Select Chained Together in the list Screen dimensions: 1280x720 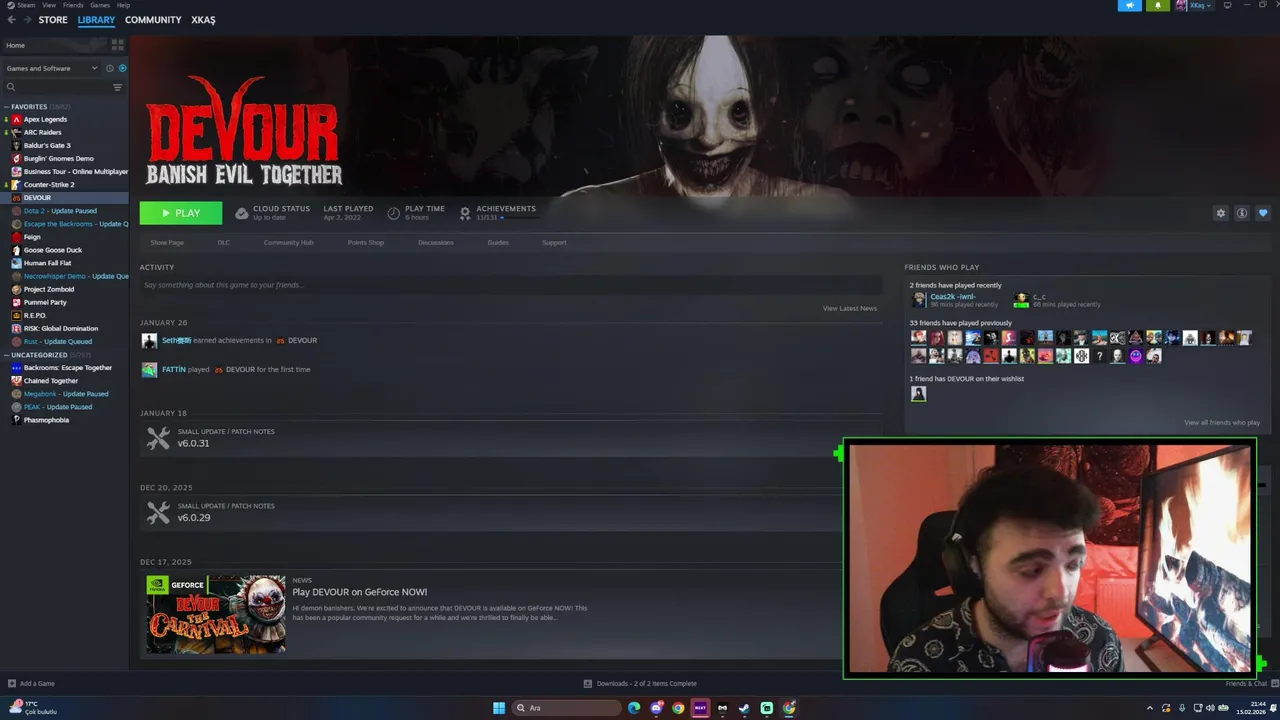51,381
